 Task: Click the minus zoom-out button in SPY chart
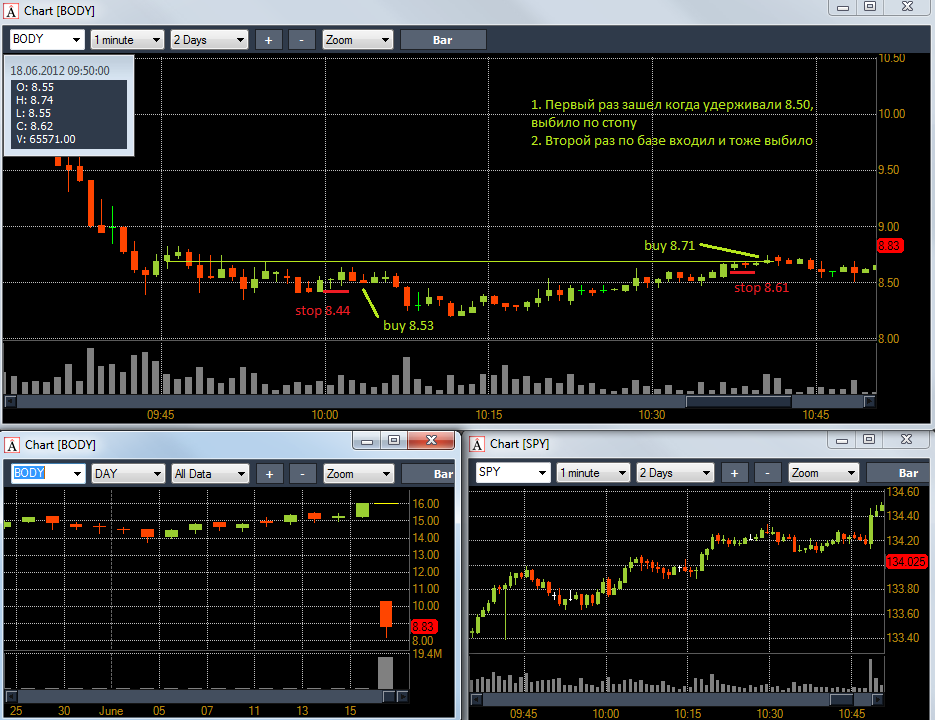(x=767, y=472)
